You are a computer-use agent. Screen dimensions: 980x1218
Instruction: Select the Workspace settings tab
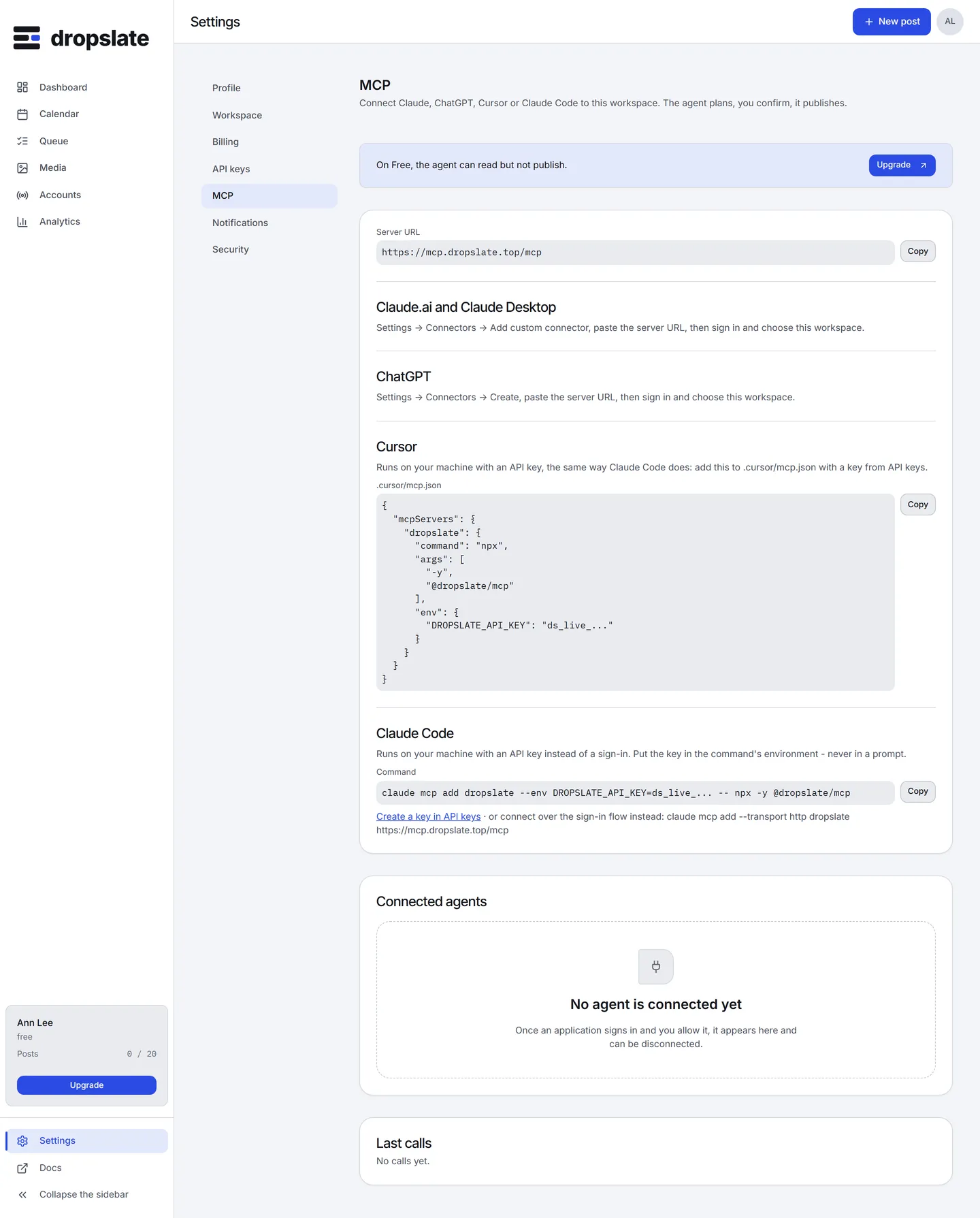pyautogui.click(x=269, y=115)
